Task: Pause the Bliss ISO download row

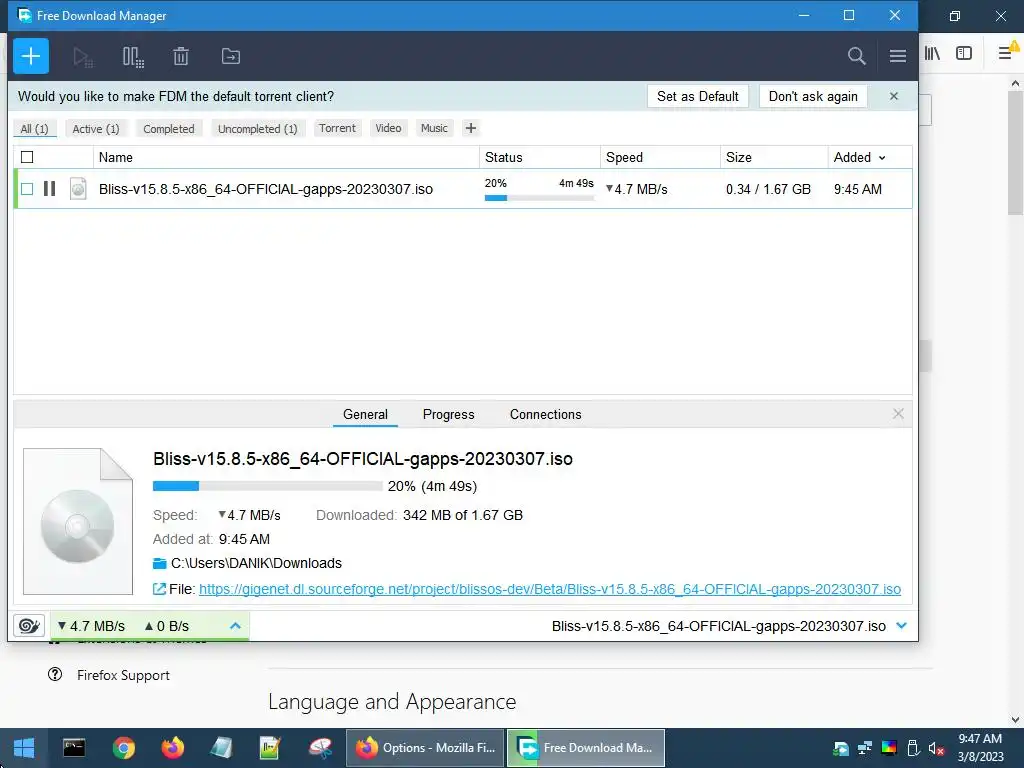Action: tap(50, 189)
